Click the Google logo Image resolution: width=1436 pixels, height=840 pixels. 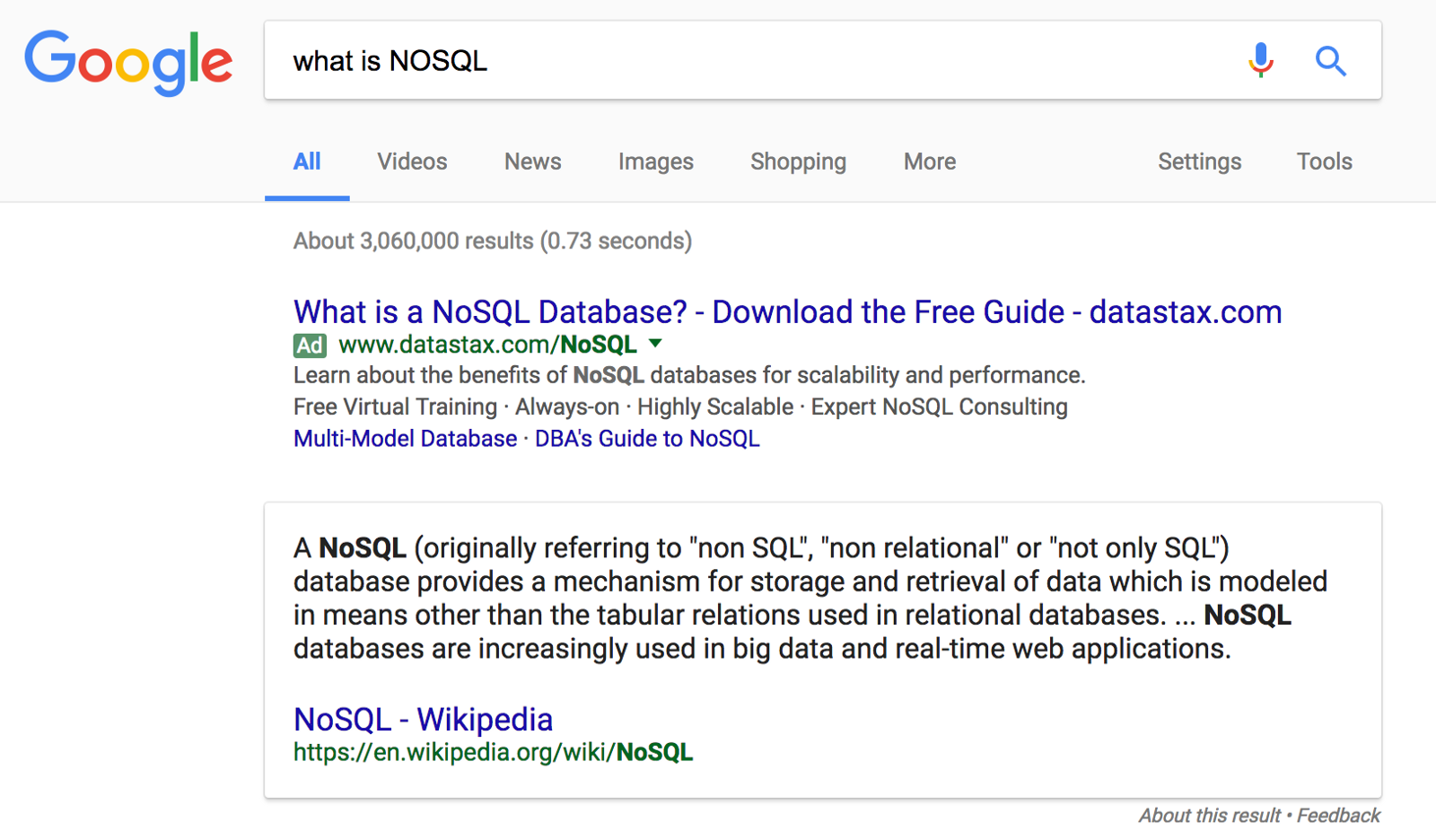tap(128, 61)
